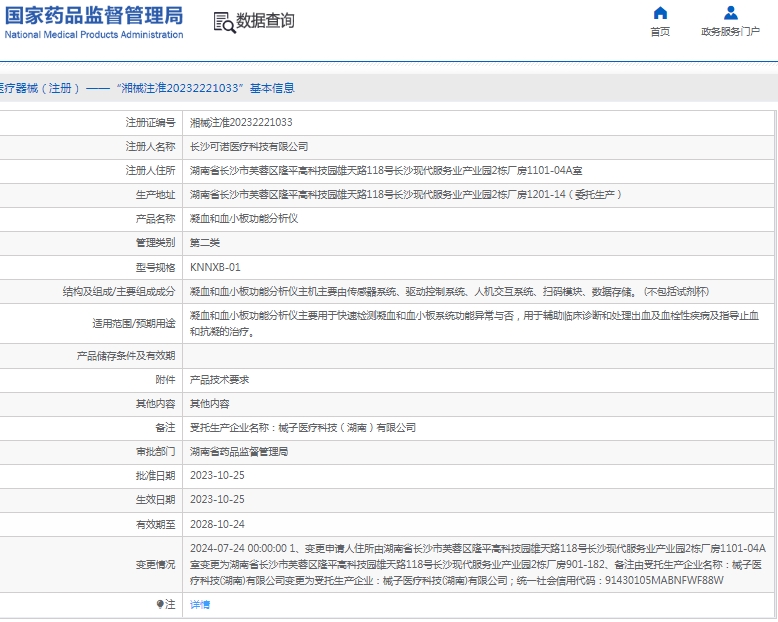
Task: Click the 政务服务门户 text link
Action: click(x=730, y=32)
